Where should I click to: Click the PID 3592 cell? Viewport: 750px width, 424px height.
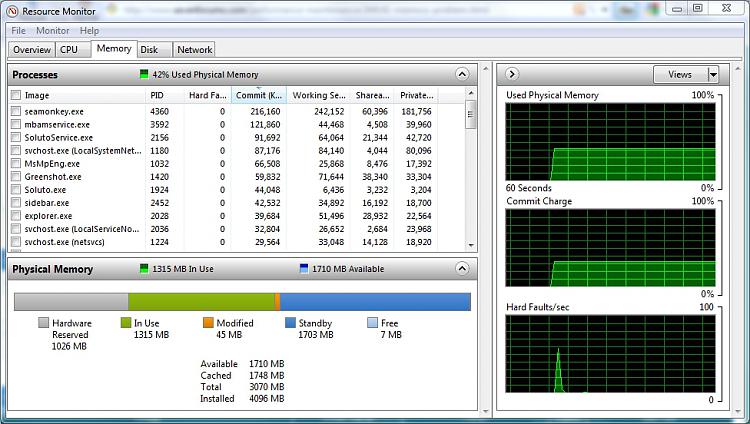[160, 124]
